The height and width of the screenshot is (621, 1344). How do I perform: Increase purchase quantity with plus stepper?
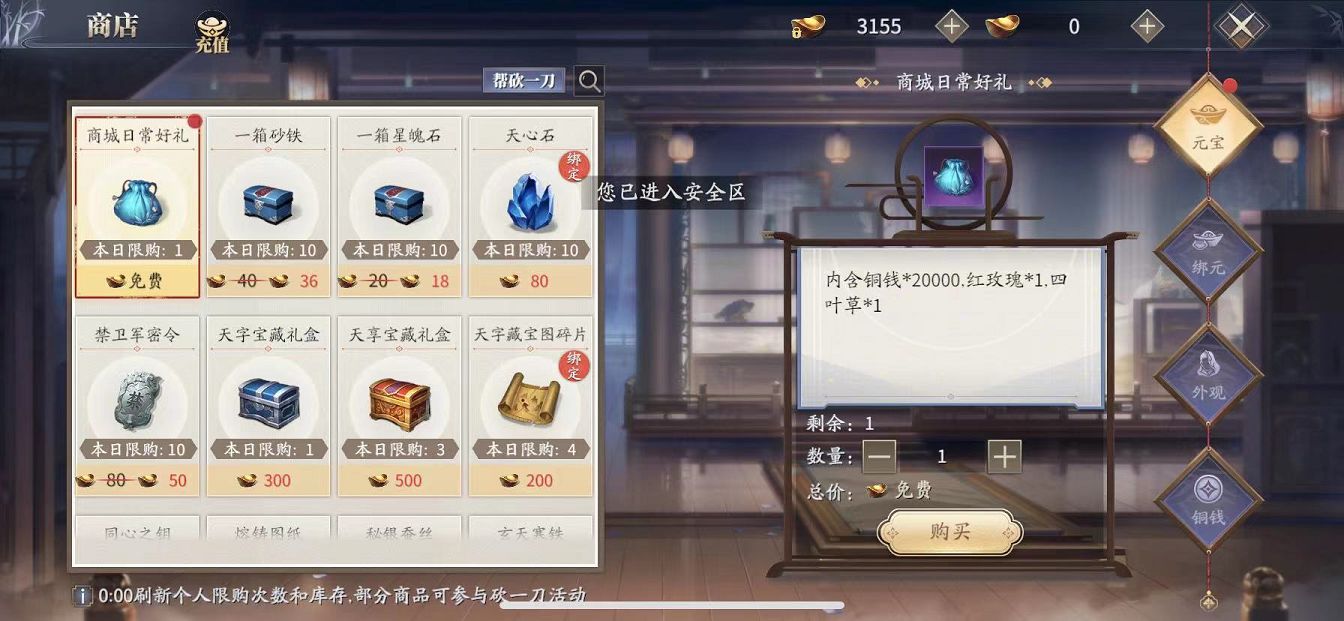pos(1004,457)
